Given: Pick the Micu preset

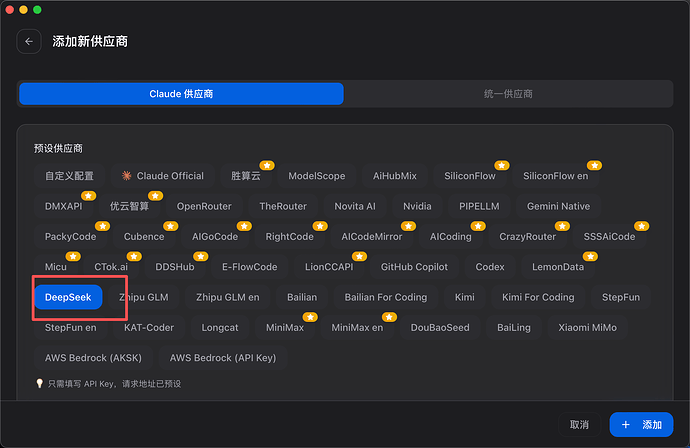Looking at the screenshot, I should coord(56,267).
